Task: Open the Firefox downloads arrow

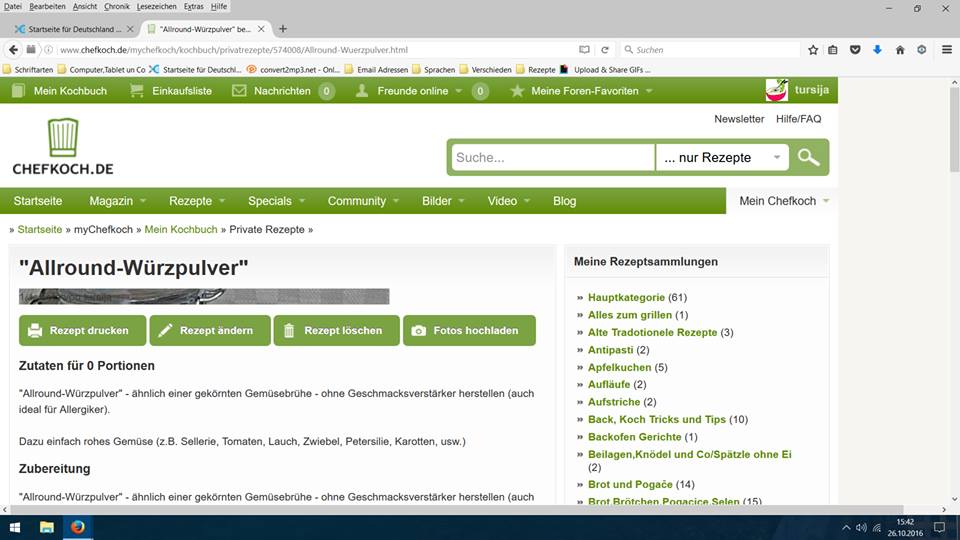Action: coord(877,49)
